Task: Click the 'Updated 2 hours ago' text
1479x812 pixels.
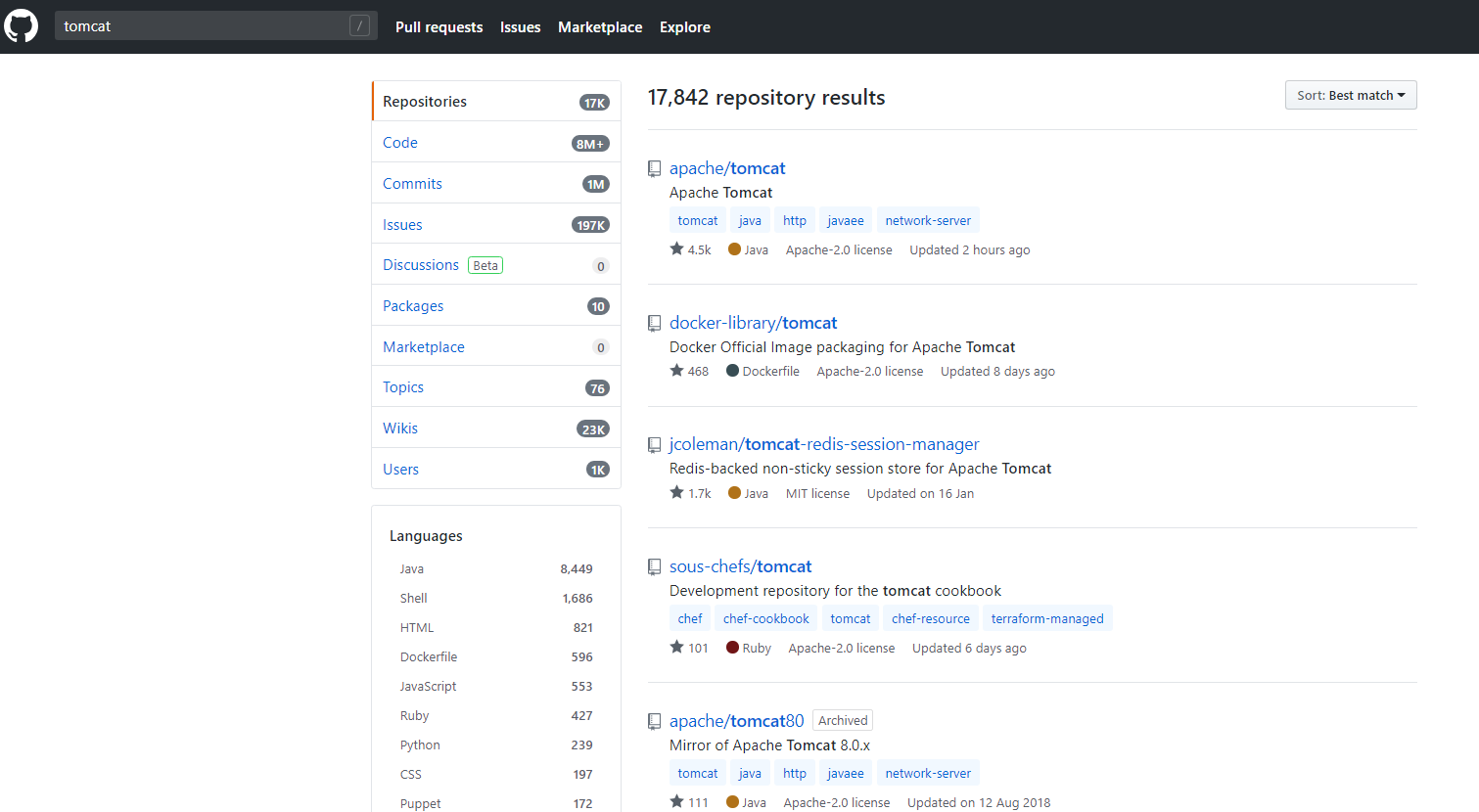Action: pyautogui.click(x=970, y=250)
